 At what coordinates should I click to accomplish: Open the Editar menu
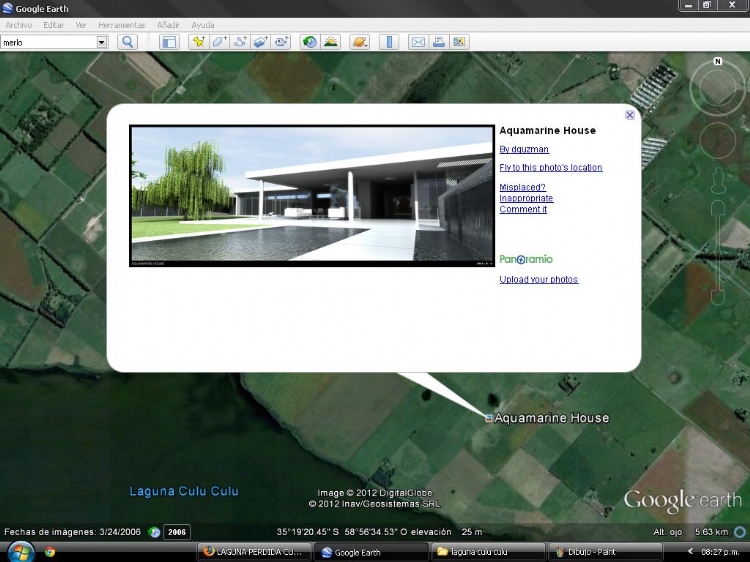(x=54, y=25)
